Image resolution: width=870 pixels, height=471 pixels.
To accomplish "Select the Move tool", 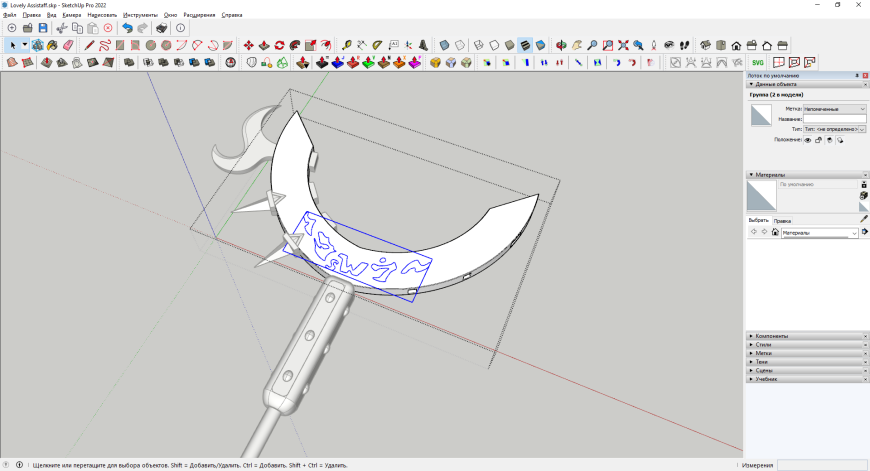I will 249,45.
